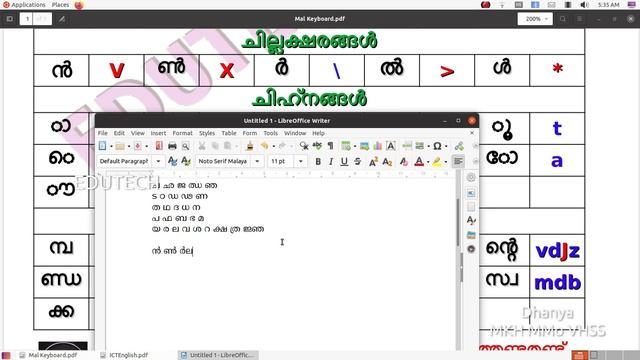The height and width of the screenshot is (360, 640).
Task: Open font color dropdown arrow
Action: pos(428,162)
